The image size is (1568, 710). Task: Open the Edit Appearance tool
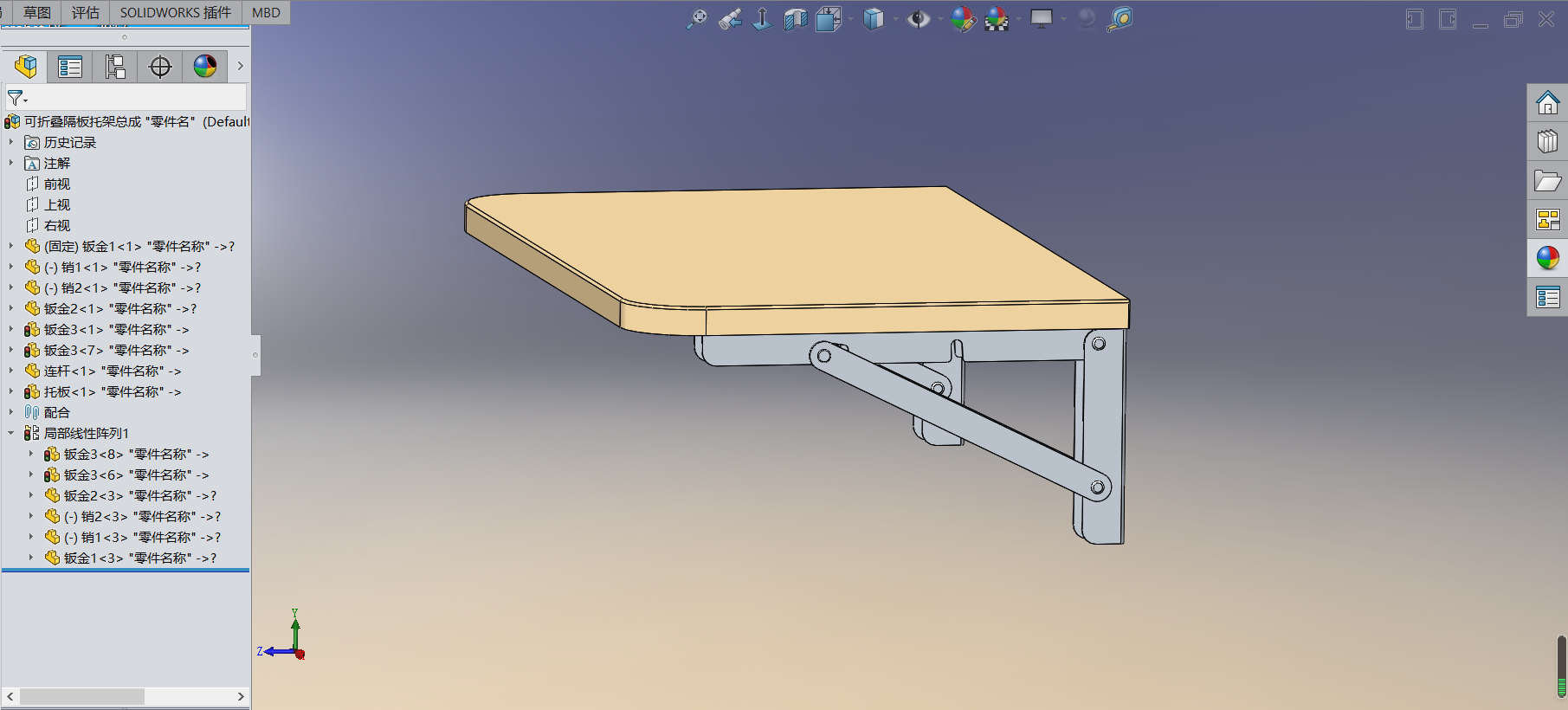(x=963, y=19)
